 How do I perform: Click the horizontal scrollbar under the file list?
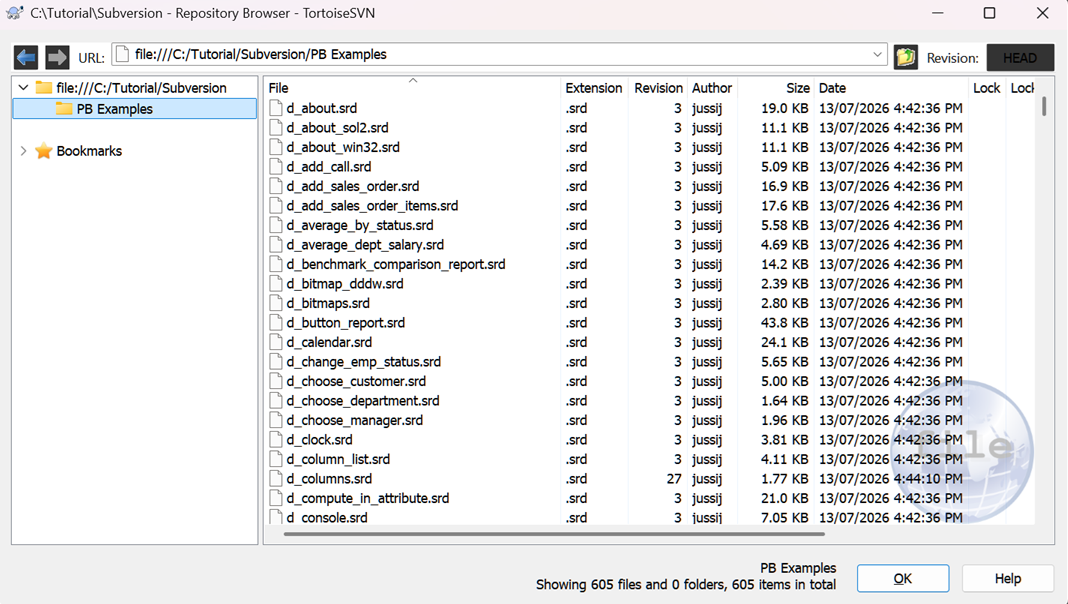tap(554, 534)
